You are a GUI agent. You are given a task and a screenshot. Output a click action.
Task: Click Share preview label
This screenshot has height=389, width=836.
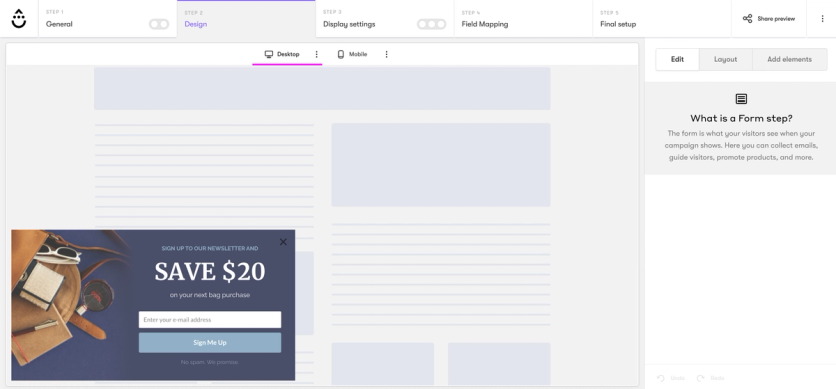pos(776,19)
